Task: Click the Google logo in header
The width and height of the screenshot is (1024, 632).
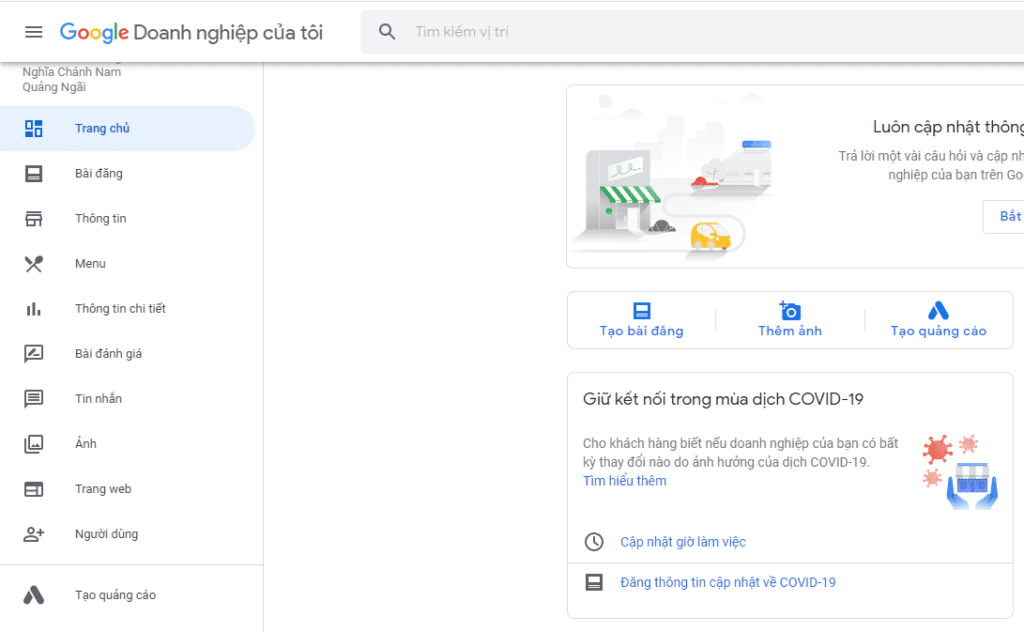Action: [94, 32]
